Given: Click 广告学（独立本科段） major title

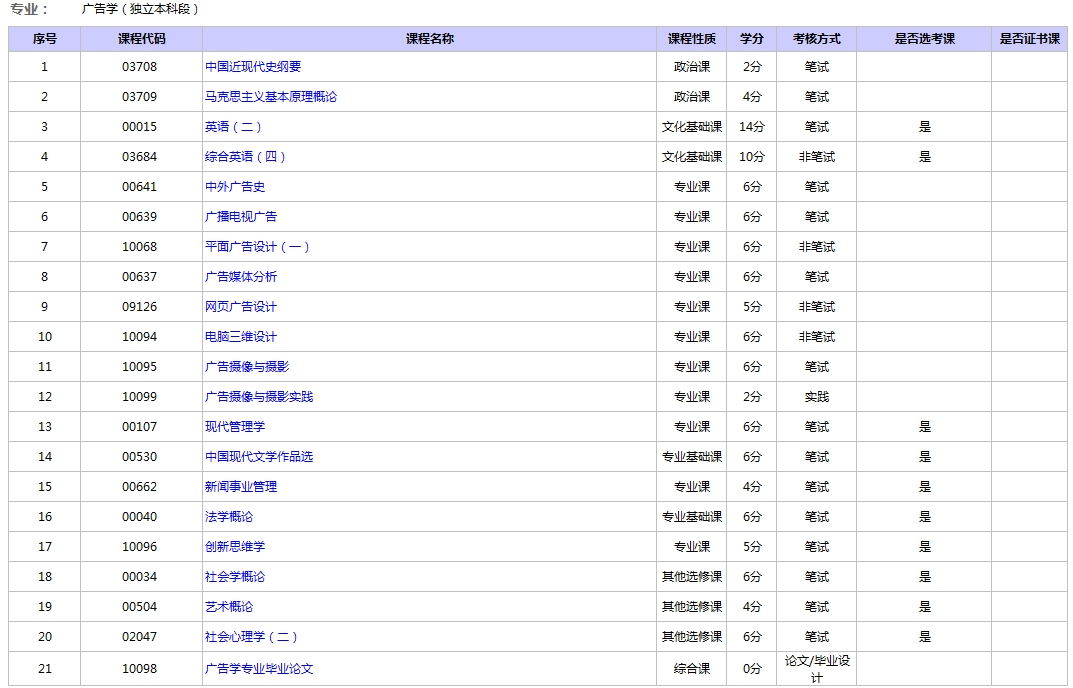Looking at the screenshot, I should tap(140, 10).
